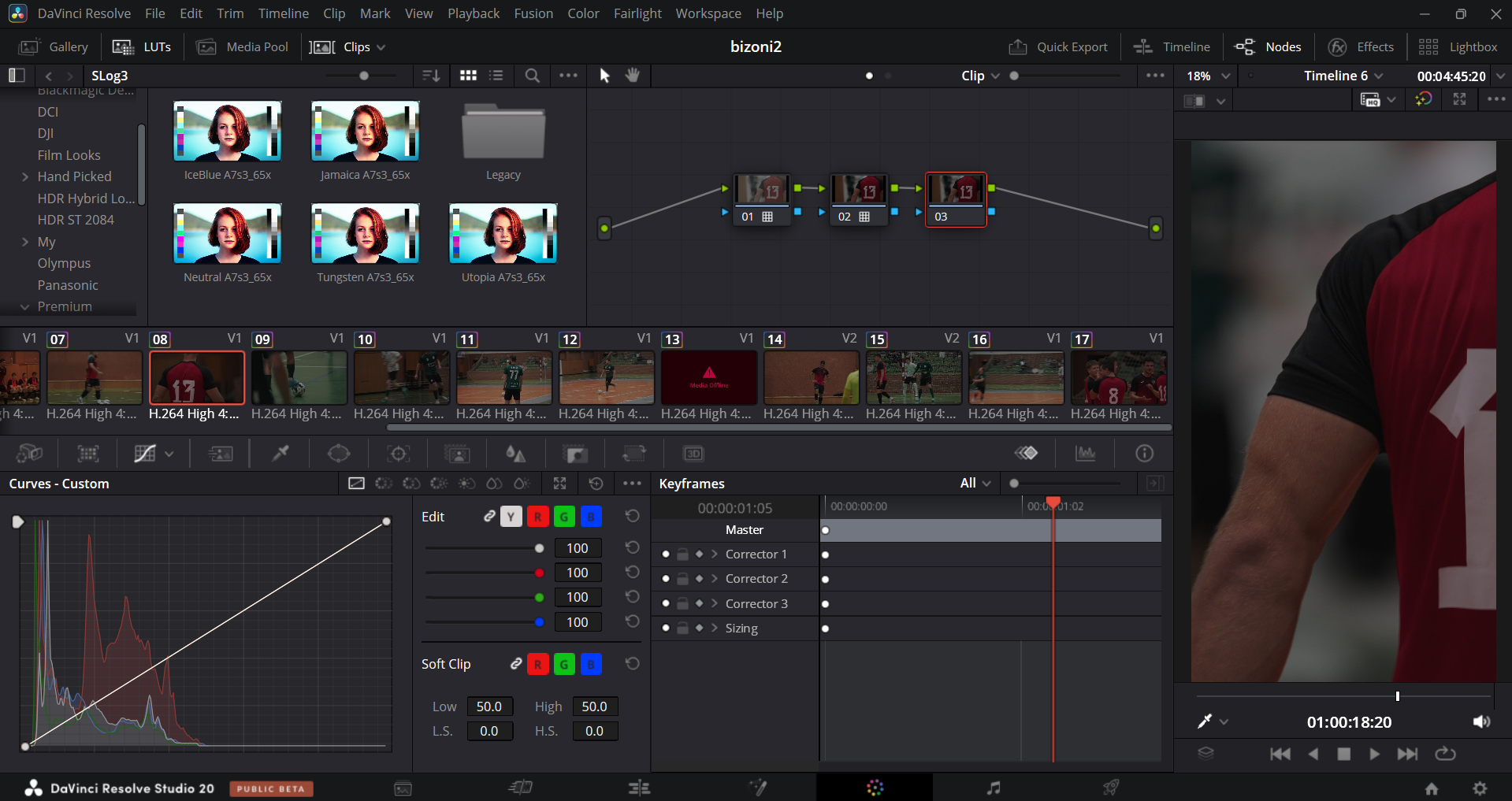Switch LUT browser to thumbnail view
Image resolution: width=1512 pixels, height=801 pixels.
(468, 76)
